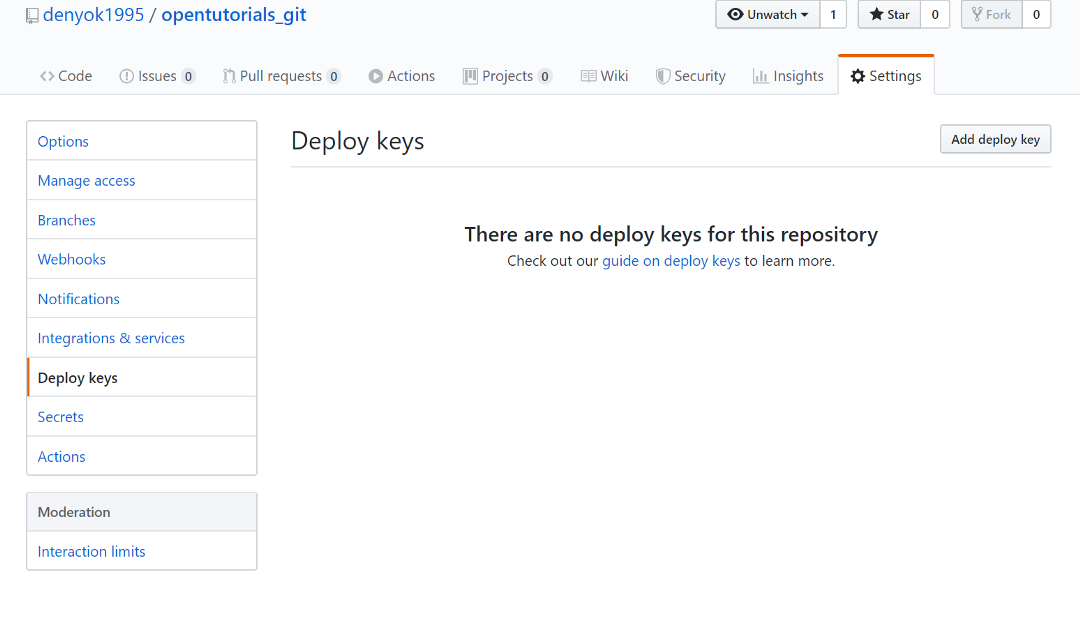Click the Fork button

pos(991,14)
